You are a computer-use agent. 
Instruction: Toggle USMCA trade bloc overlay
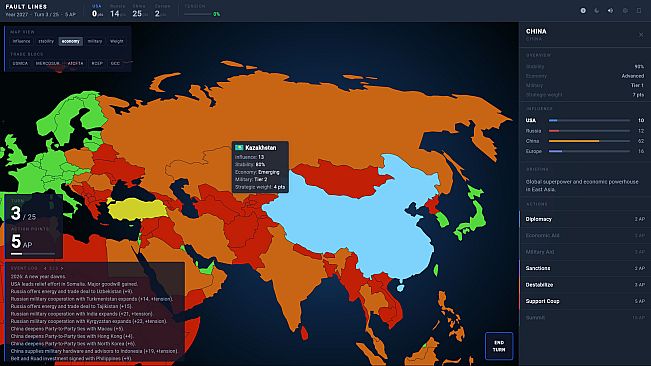(20, 63)
